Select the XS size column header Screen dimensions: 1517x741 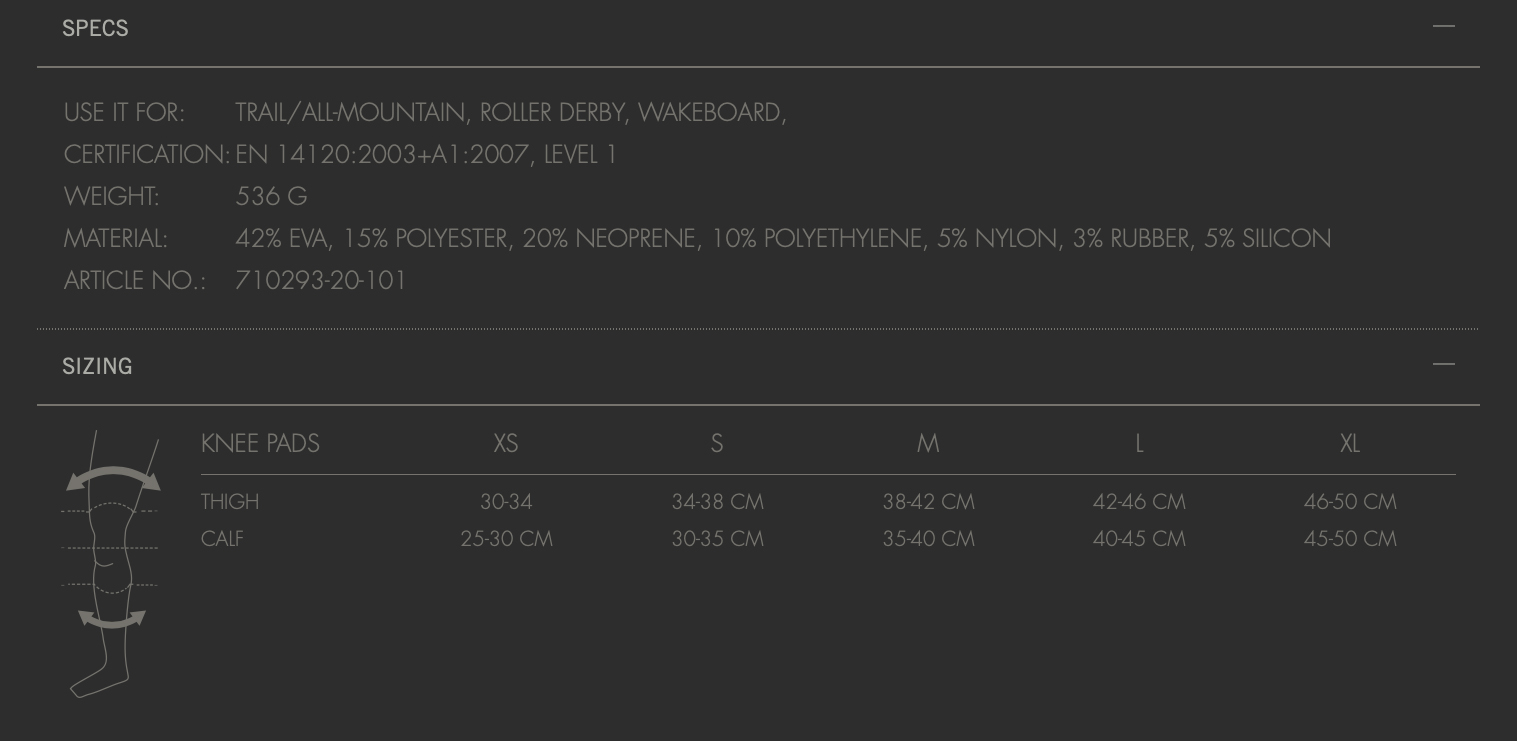pyautogui.click(x=506, y=443)
